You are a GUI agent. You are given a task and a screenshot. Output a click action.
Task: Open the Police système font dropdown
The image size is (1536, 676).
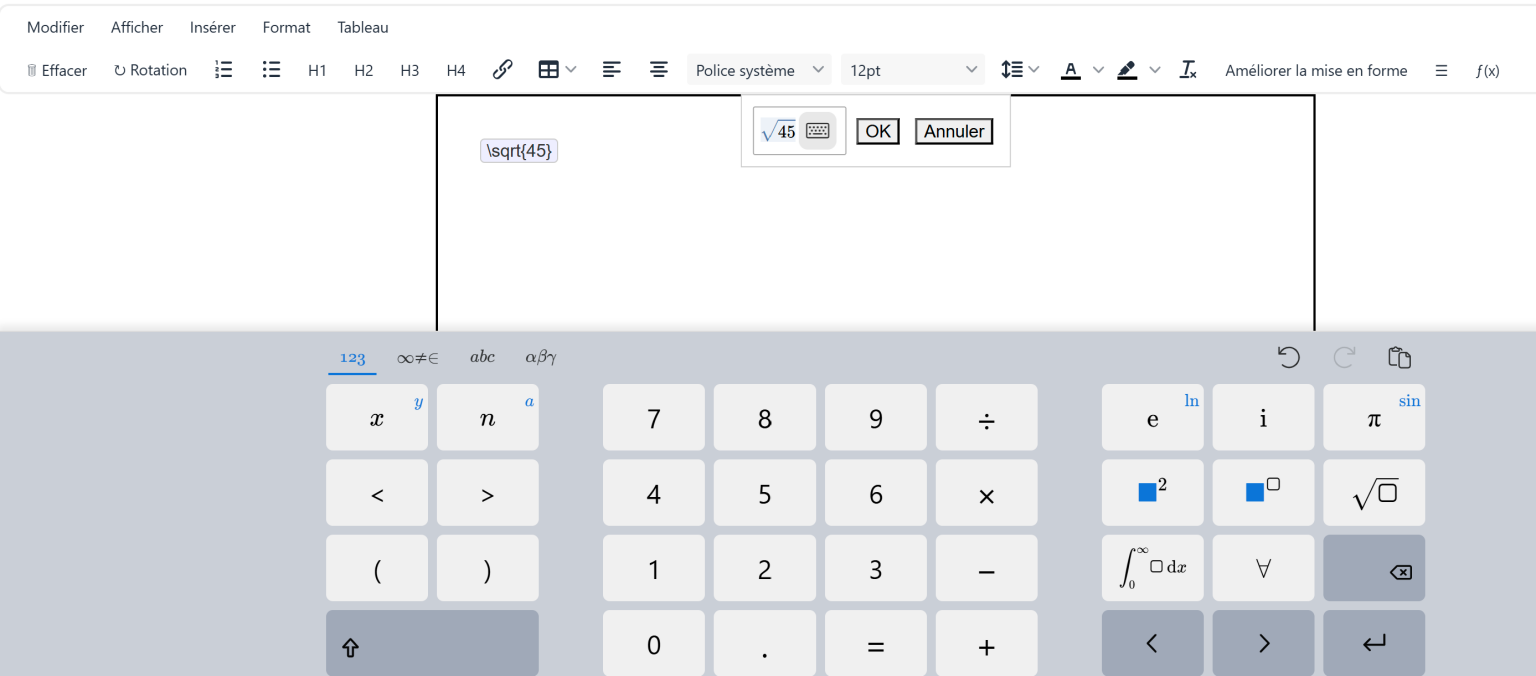coord(758,70)
